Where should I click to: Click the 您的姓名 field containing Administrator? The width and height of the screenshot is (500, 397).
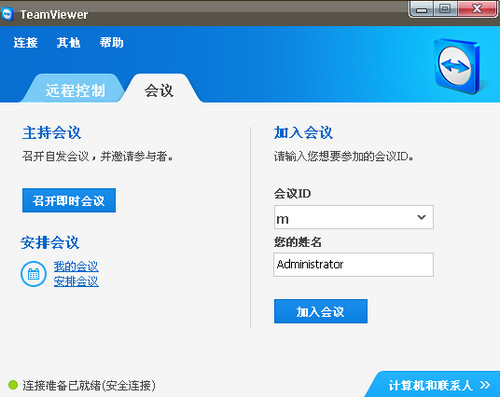click(x=354, y=265)
